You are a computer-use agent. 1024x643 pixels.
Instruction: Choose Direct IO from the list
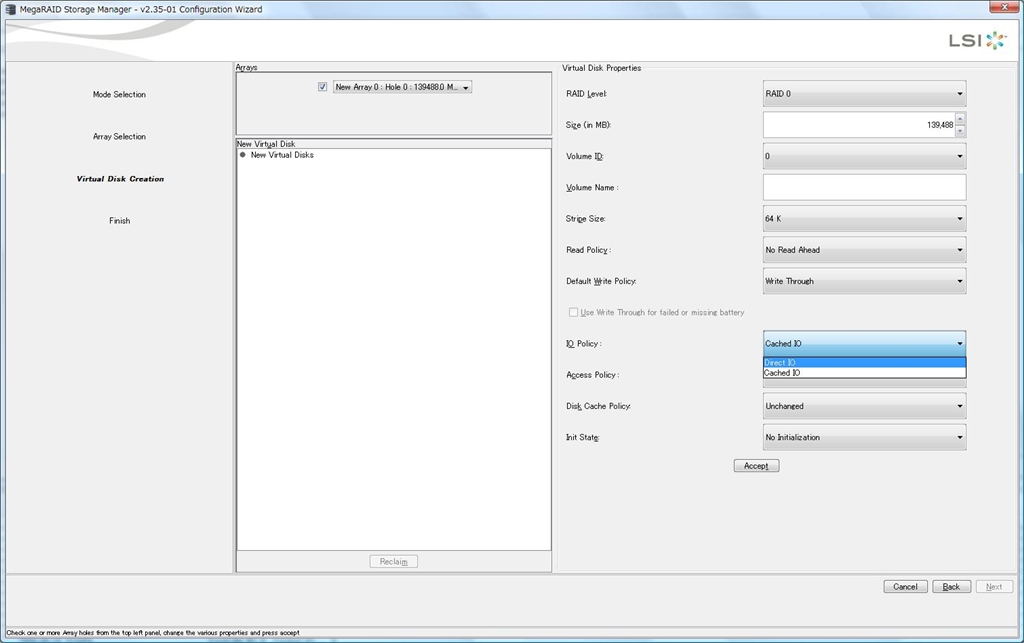point(864,362)
